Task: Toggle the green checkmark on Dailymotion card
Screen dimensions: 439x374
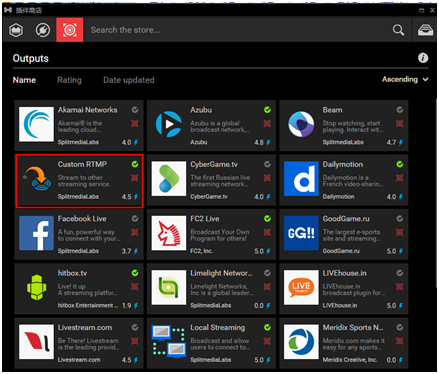Action: pos(399,164)
